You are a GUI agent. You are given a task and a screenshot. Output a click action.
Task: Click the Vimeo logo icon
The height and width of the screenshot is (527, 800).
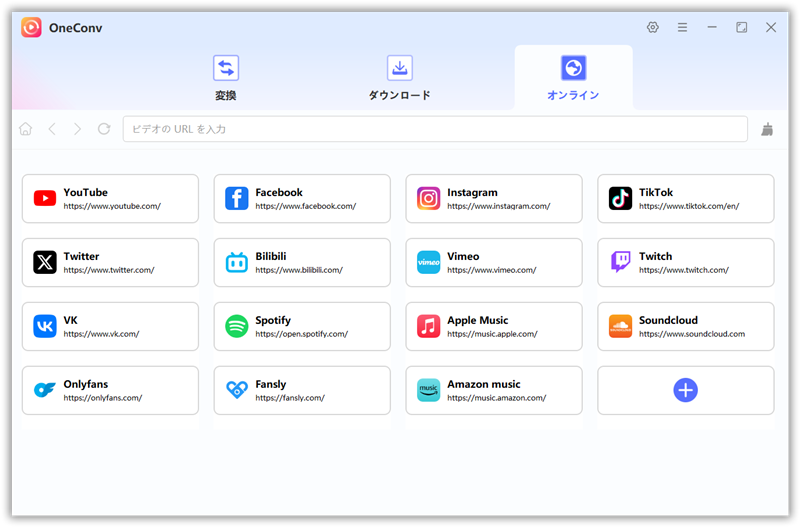pyautogui.click(x=429, y=262)
